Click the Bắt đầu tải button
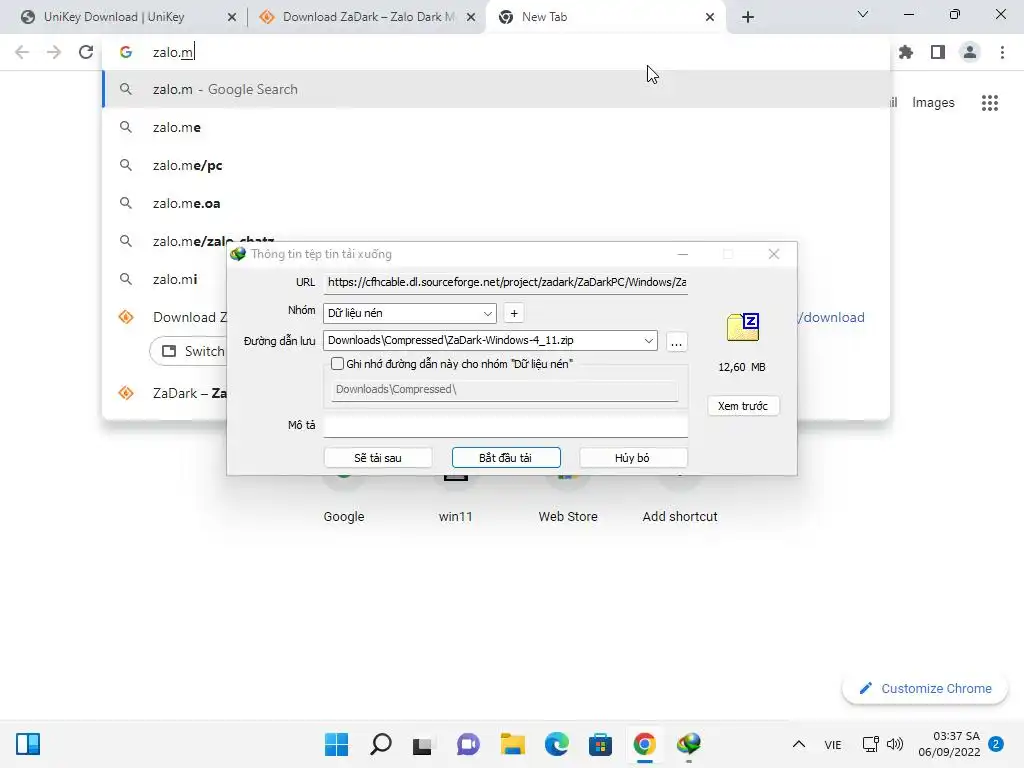 (x=505, y=458)
